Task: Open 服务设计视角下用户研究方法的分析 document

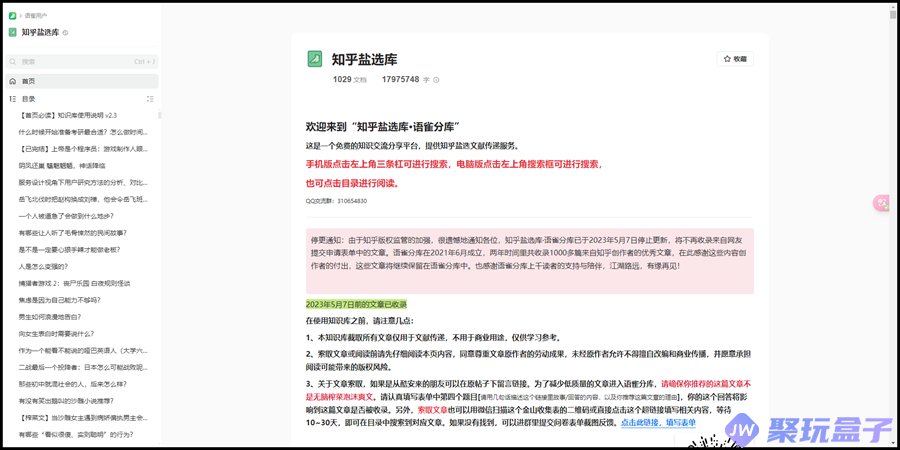Action: pos(83,183)
